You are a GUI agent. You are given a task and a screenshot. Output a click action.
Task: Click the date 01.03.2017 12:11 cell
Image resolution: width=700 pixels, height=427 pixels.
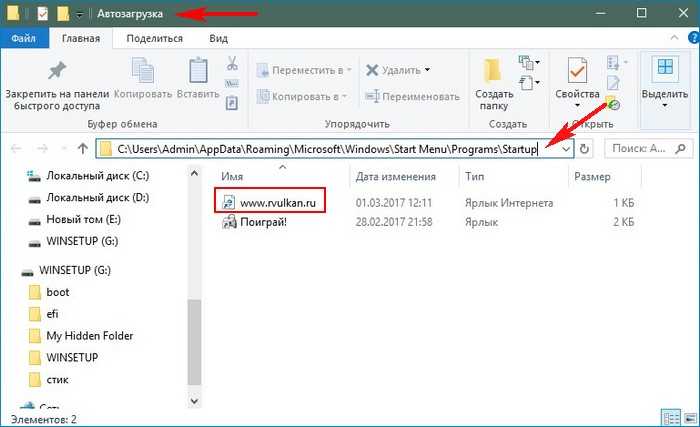click(x=394, y=203)
